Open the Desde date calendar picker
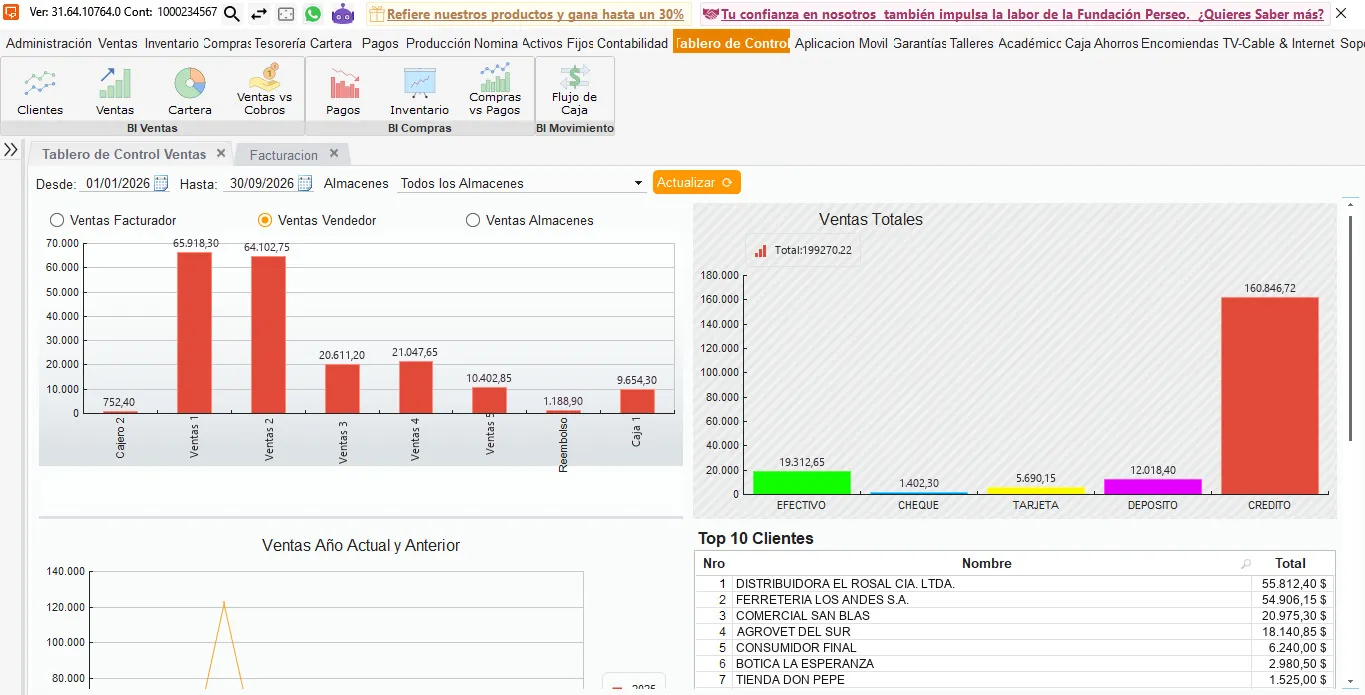The width and height of the screenshot is (1365, 695). [x=161, y=183]
